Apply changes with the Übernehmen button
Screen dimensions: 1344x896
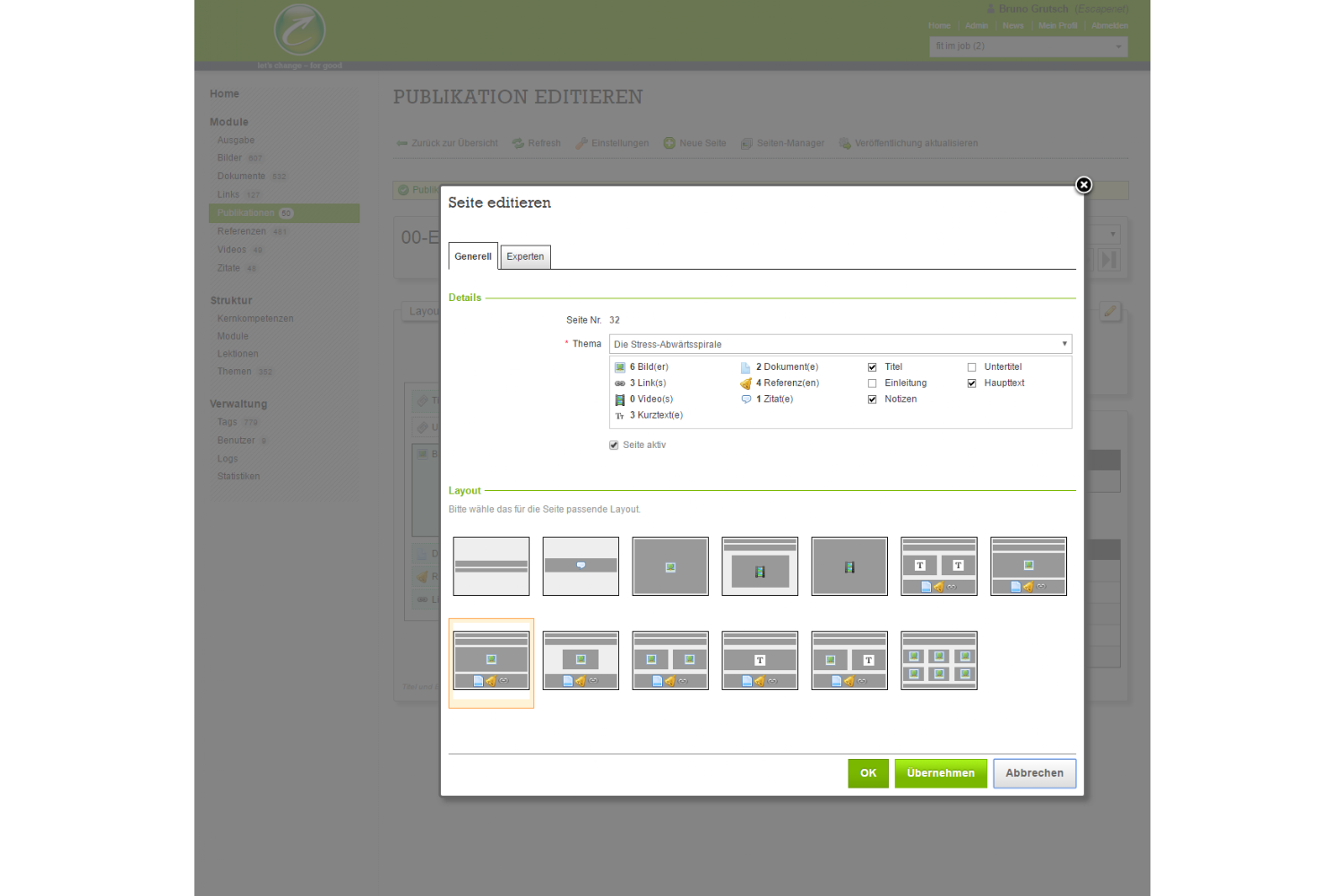tap(940, 773)
